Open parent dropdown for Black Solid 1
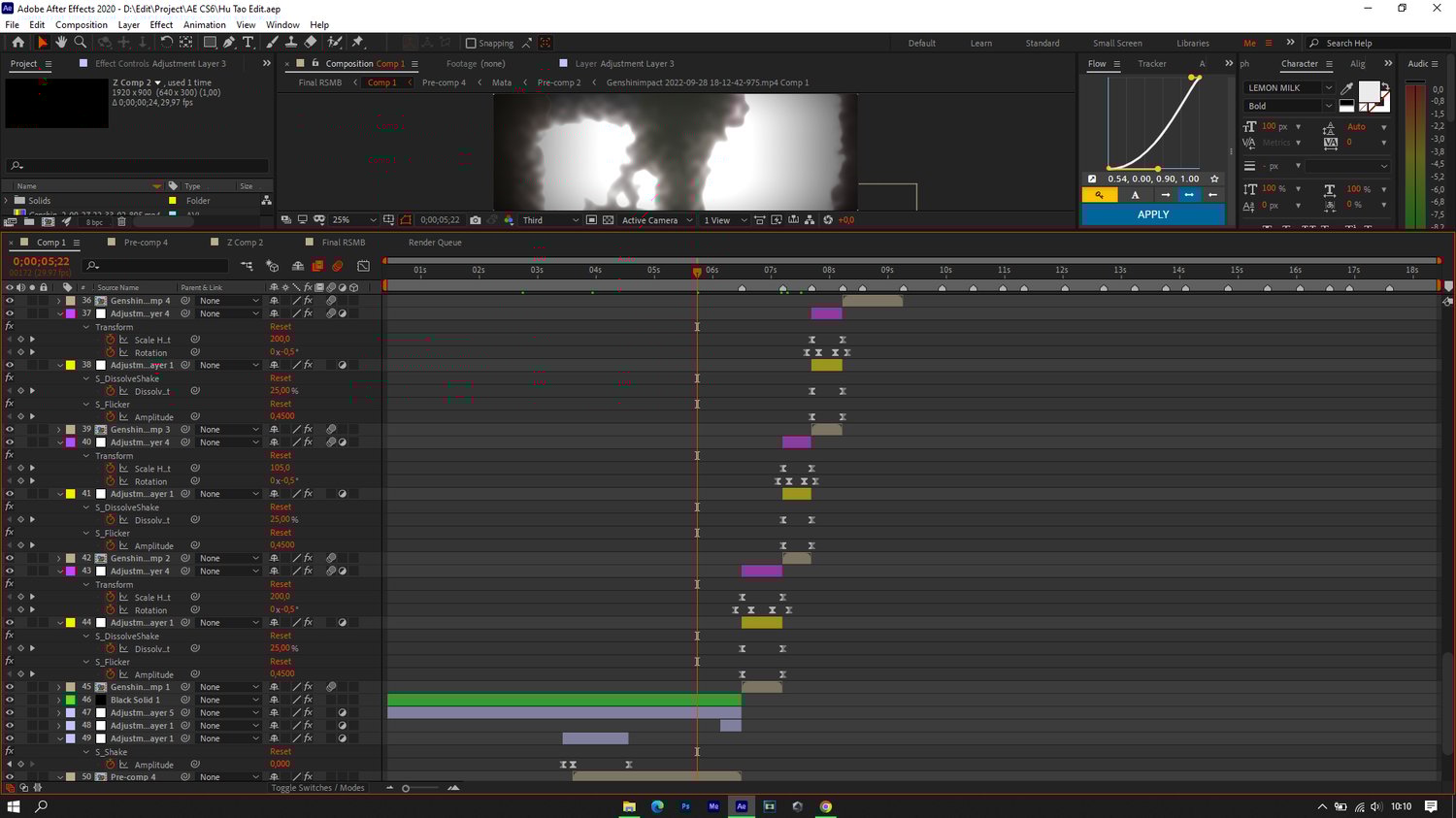 coord(229,700)
